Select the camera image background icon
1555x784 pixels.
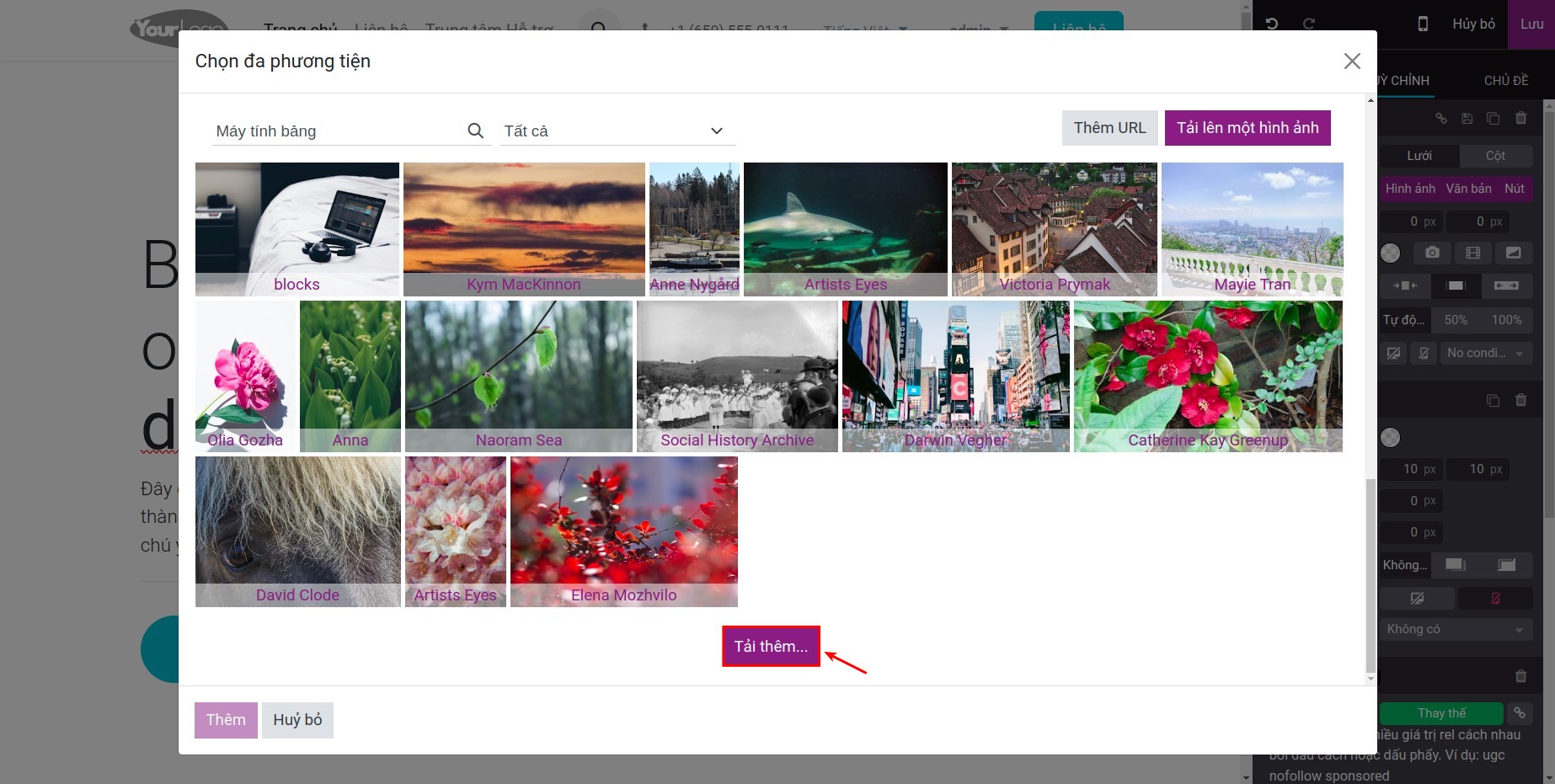click(x=1432, y=253)
